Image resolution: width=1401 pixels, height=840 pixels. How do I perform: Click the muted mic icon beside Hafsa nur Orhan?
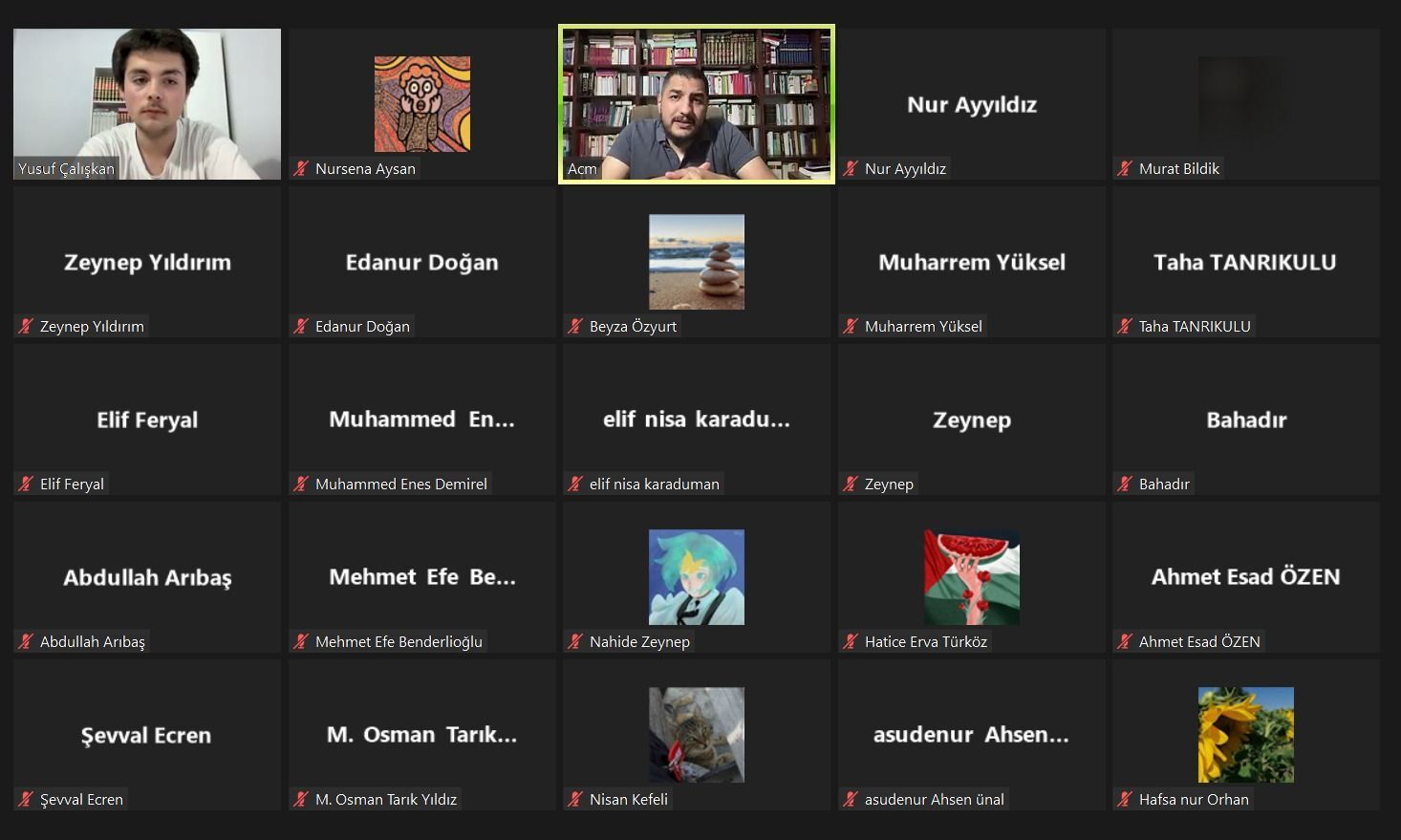pos(1125,800)
